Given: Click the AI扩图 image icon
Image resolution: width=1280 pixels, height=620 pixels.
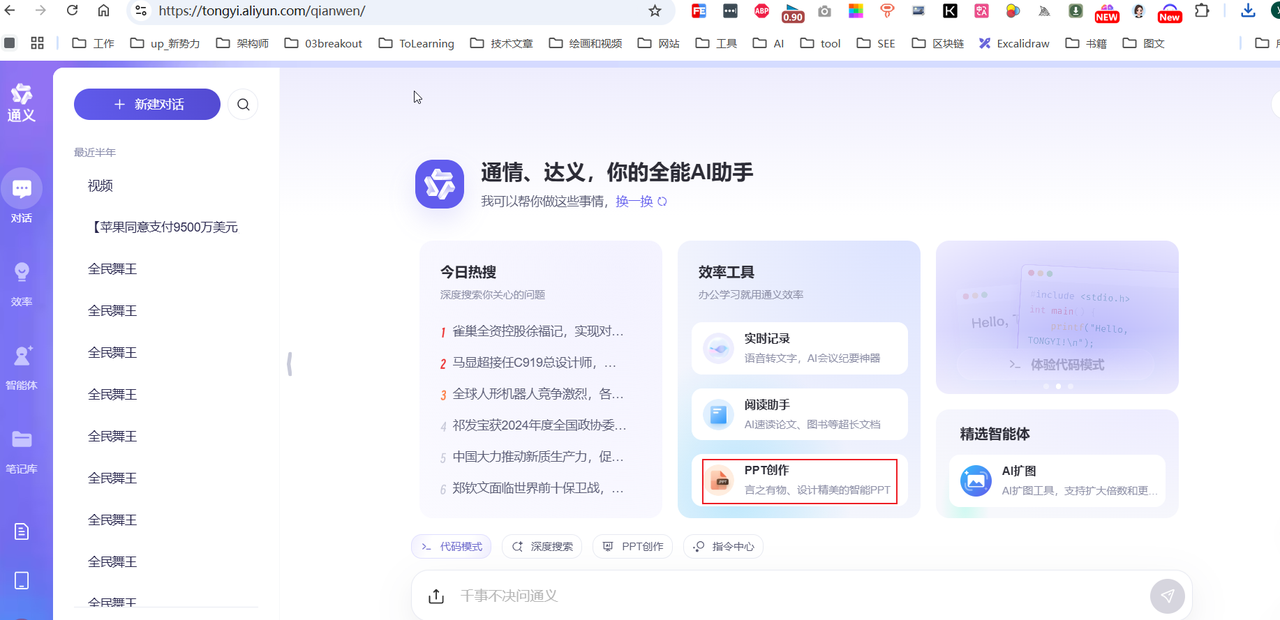Looking at the screenshot, I should (976, 480).
